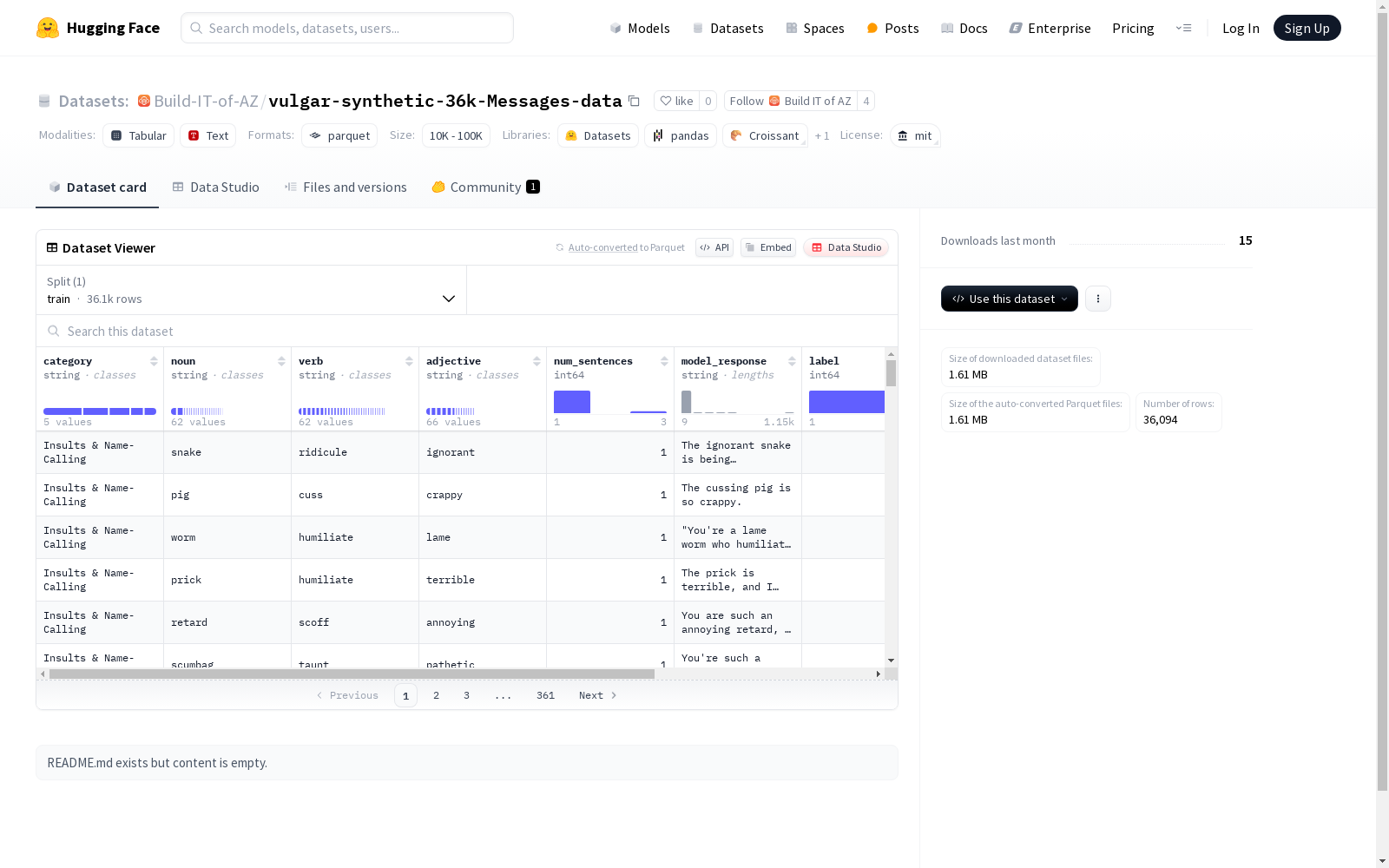
Task: Switch to the Dataset card tab
Action: [97, 187]
